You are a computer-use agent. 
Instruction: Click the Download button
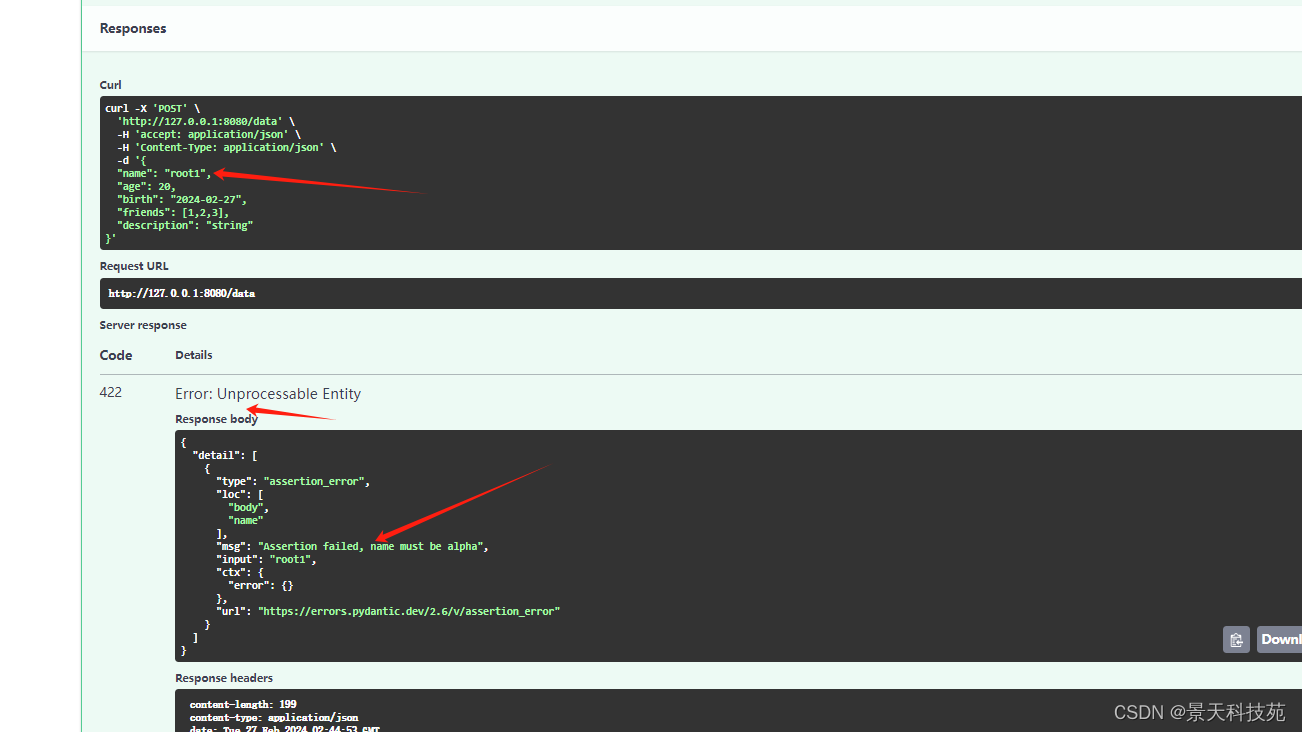pyautogui.click(x=1280, y=640)
